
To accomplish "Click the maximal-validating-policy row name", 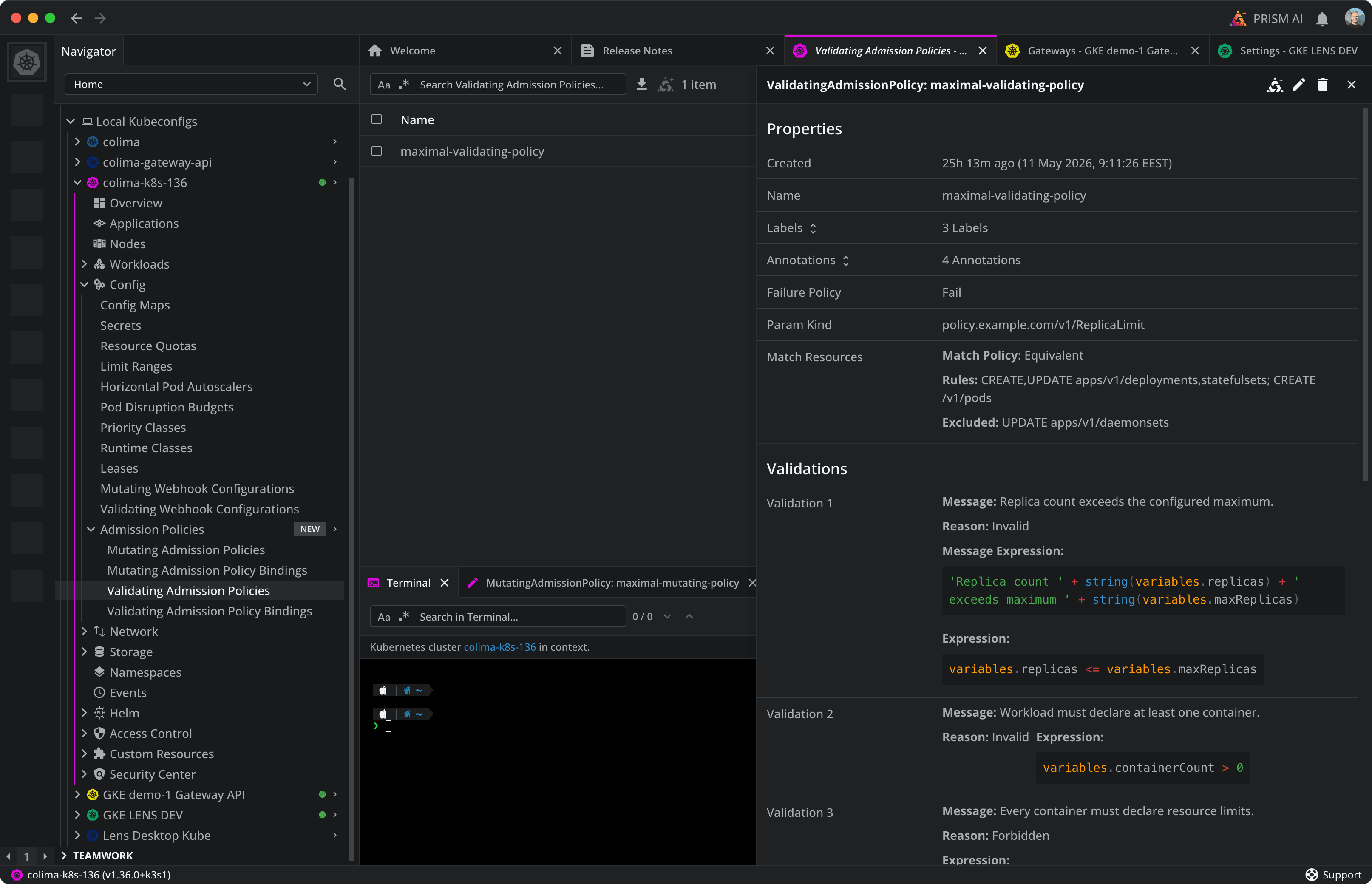I will point(472,151).
